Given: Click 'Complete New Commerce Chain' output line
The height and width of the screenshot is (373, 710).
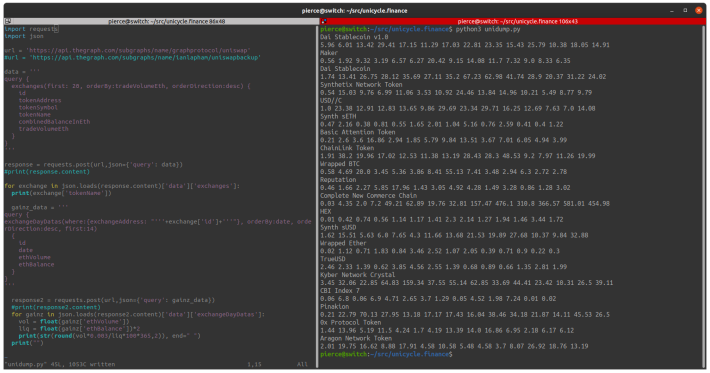Looking at the screenshot, I should [369, 196].
